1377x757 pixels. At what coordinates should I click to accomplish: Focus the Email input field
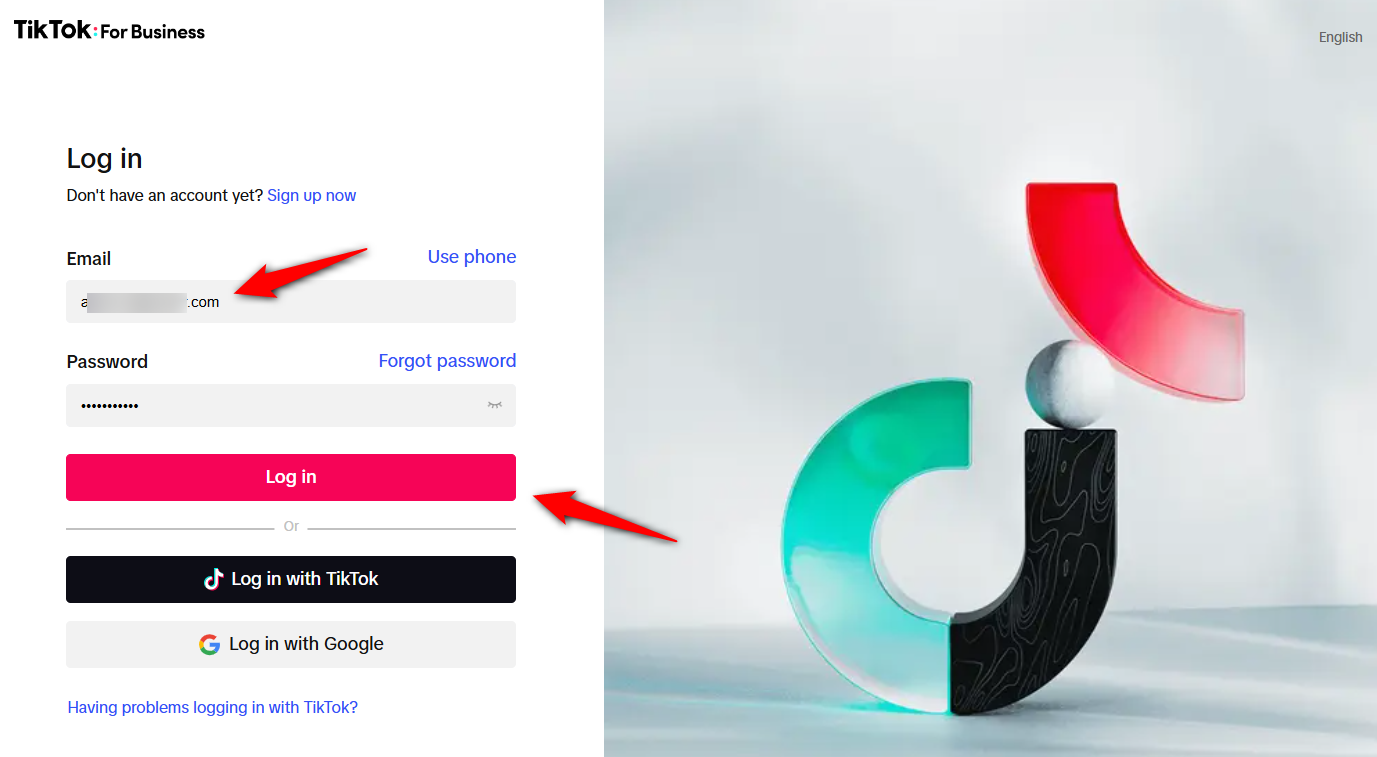291,301
